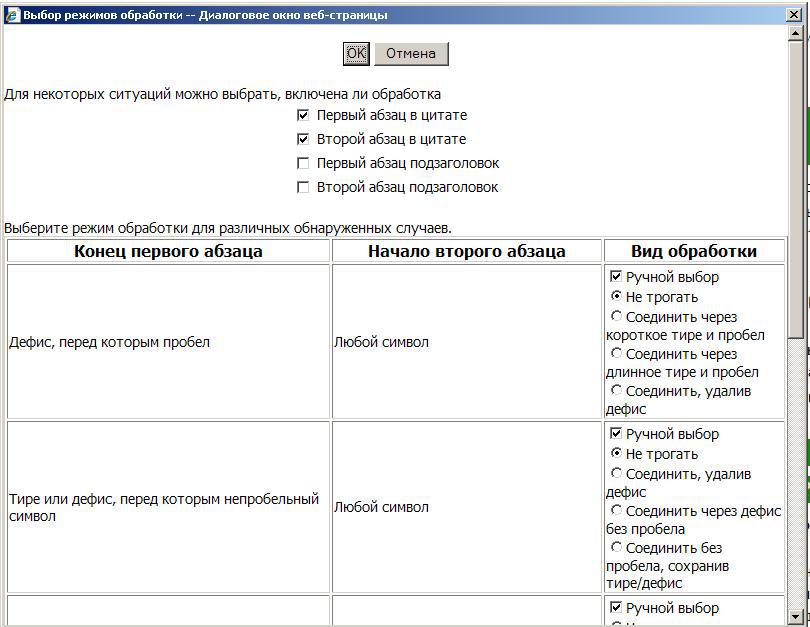Uncheck 'Ручной выбор' in the first table row
810x627 pixels.
[x=614, y=276]
